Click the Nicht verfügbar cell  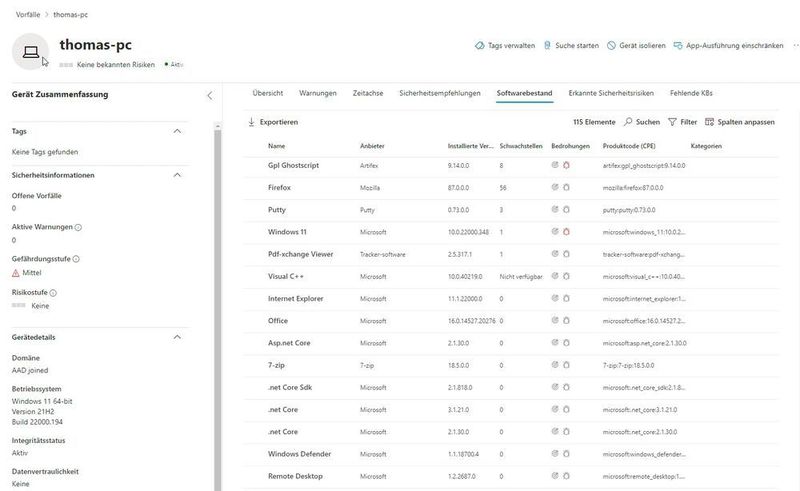521,277
